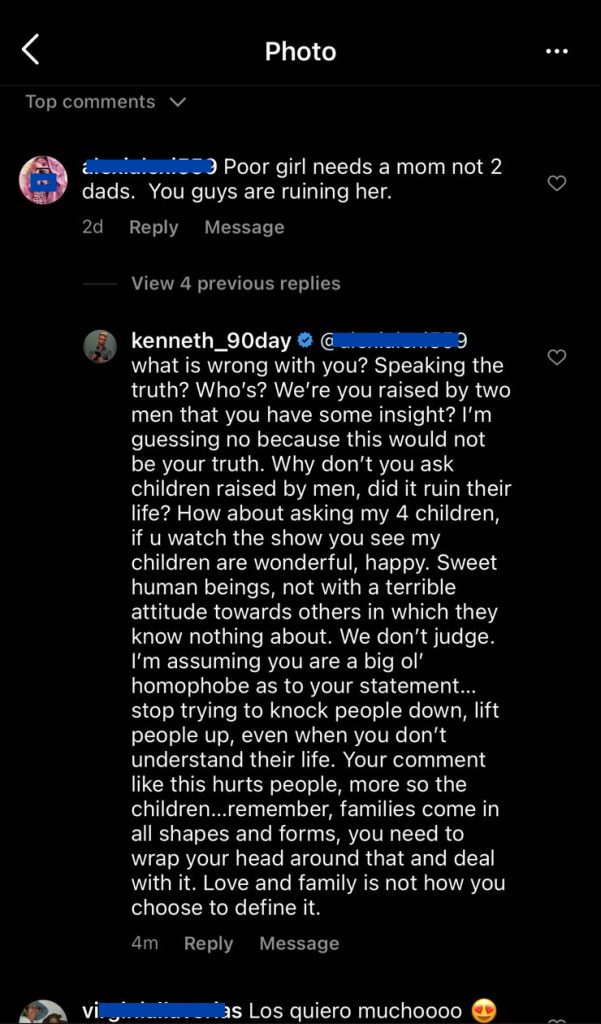
Task: Open kenneth_90day's profile avatar
Action: [x=100, y=345]
